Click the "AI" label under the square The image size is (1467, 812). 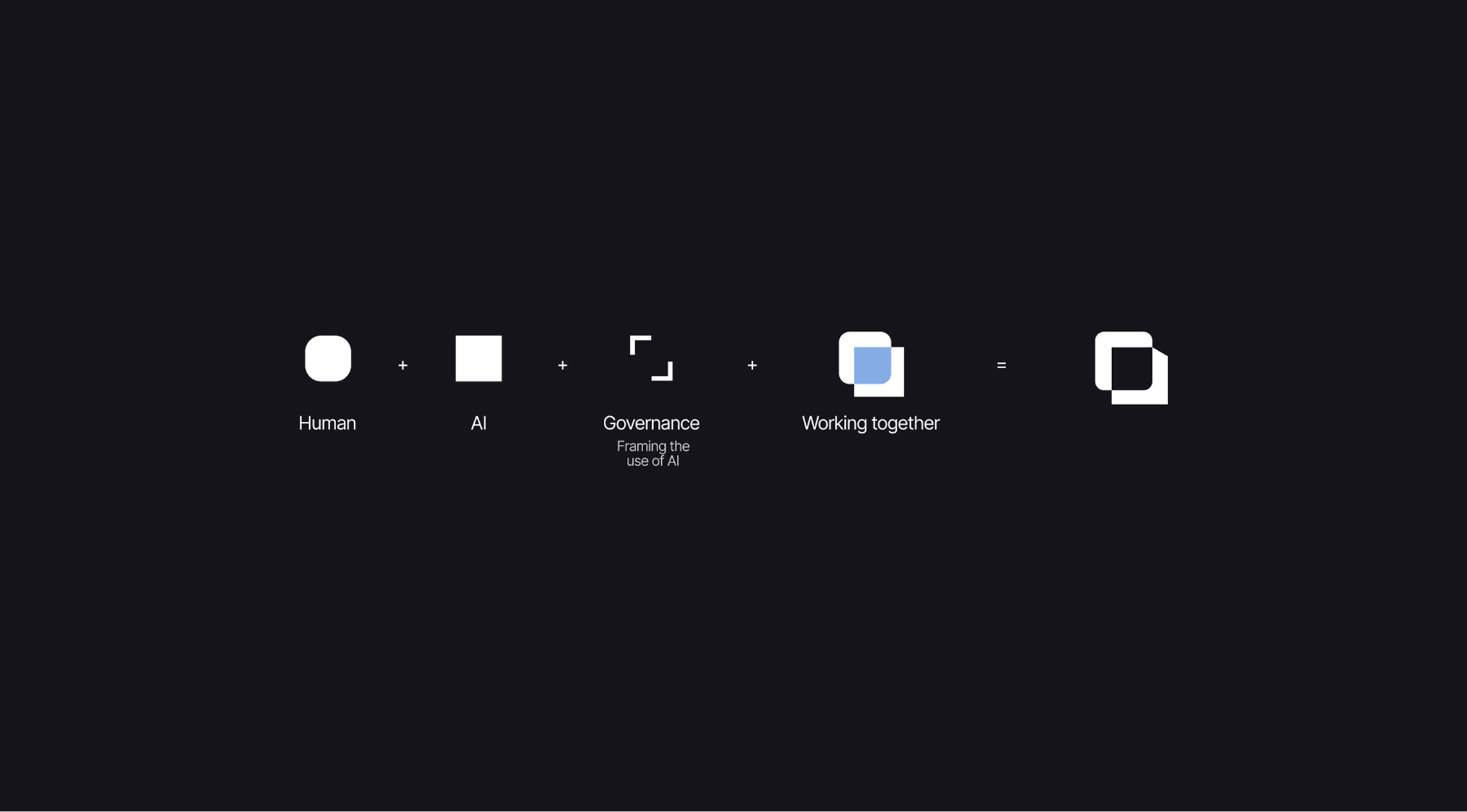pyautogui.click(x=478, y=423)
